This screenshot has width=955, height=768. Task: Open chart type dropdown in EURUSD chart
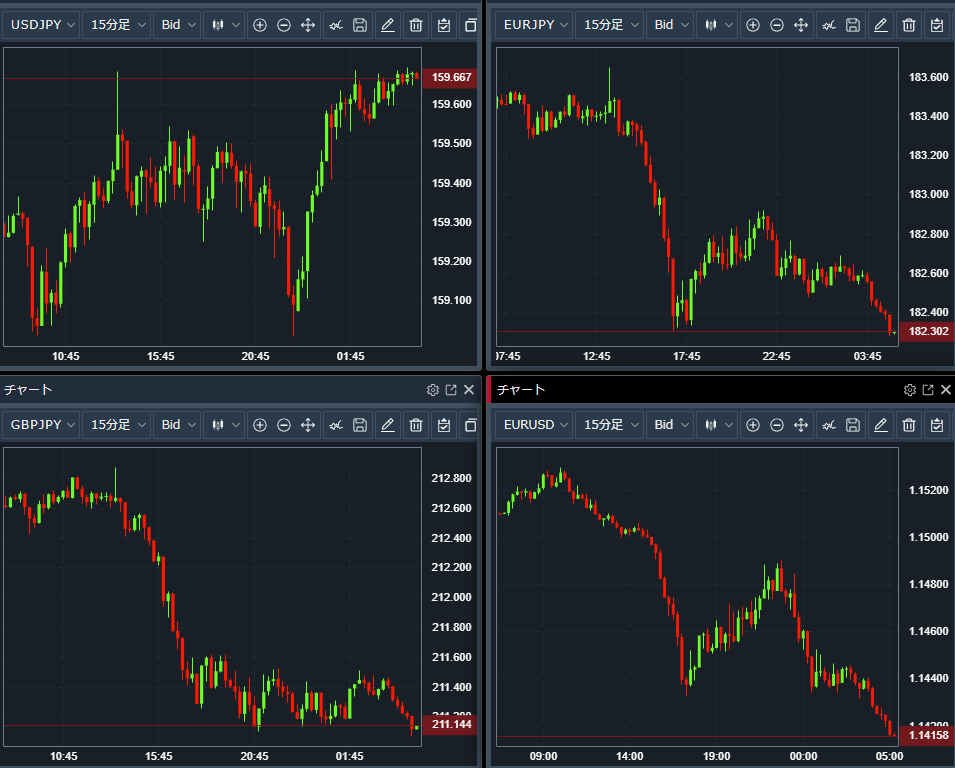click(717, 425)
